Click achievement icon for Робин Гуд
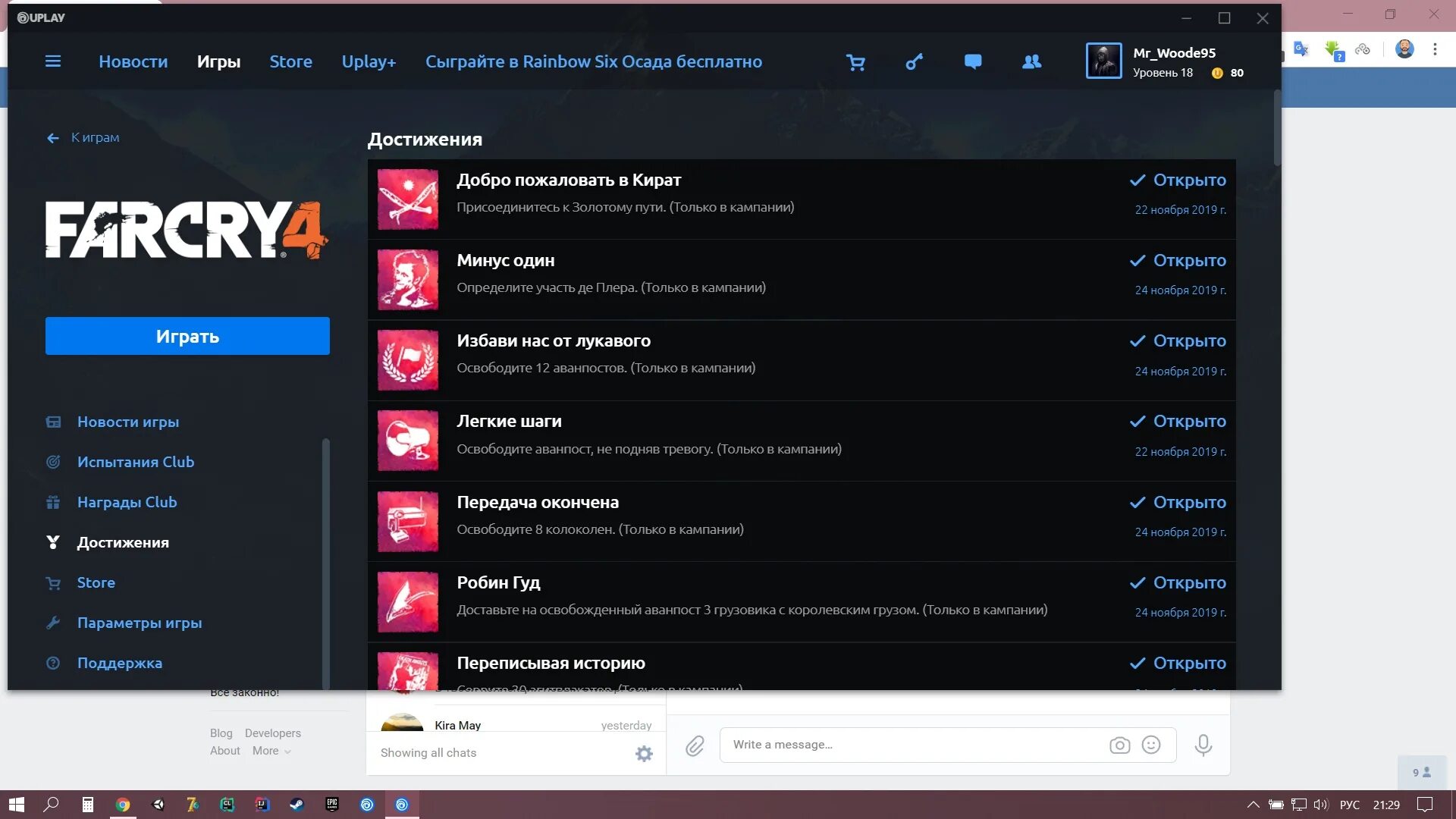Viewport: 1456px width, 819px height. pyautogui.click(x=408, y=602)
